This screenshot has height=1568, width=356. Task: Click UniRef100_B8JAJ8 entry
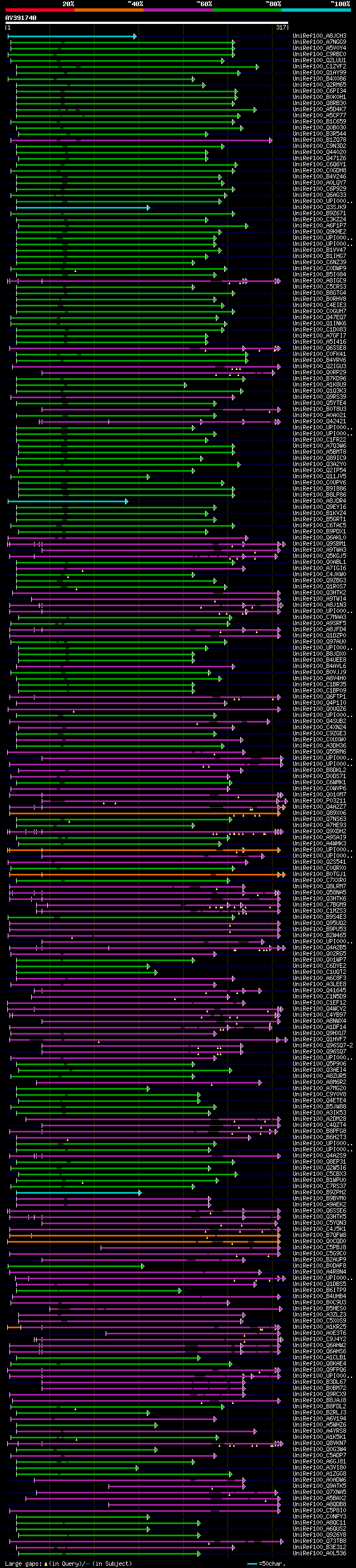click(x=319, y=1400)
